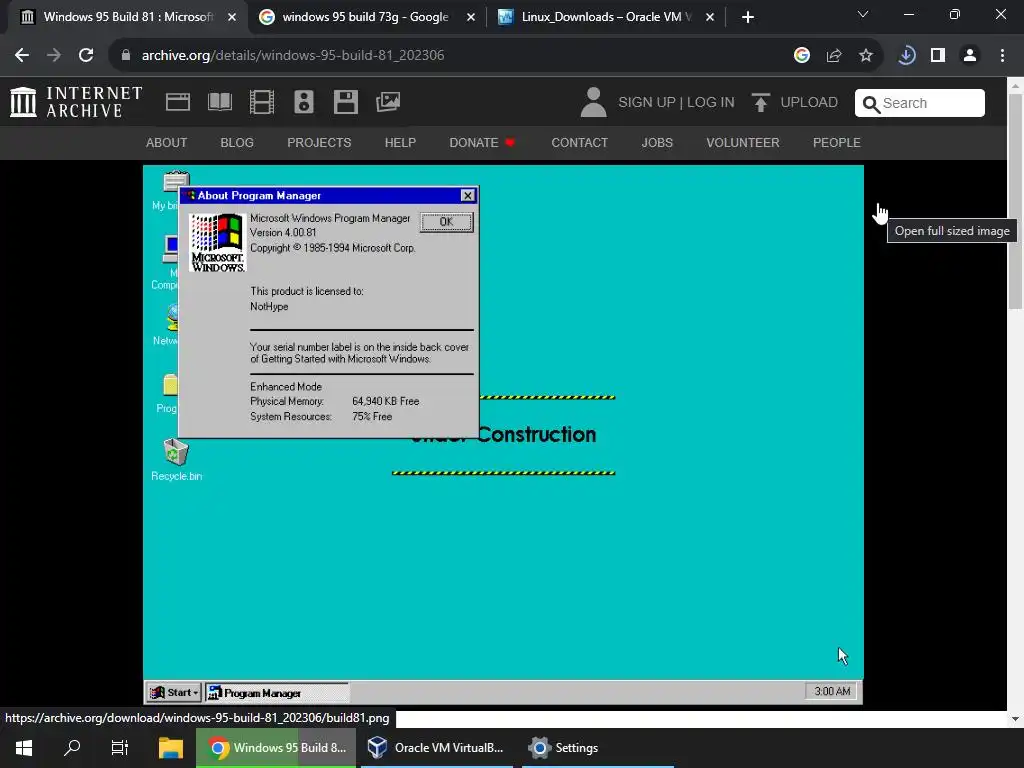This screenshot has width=1024, height=768.
Task: Open the Audio speaker icon
Action: [x=304, y=102]
